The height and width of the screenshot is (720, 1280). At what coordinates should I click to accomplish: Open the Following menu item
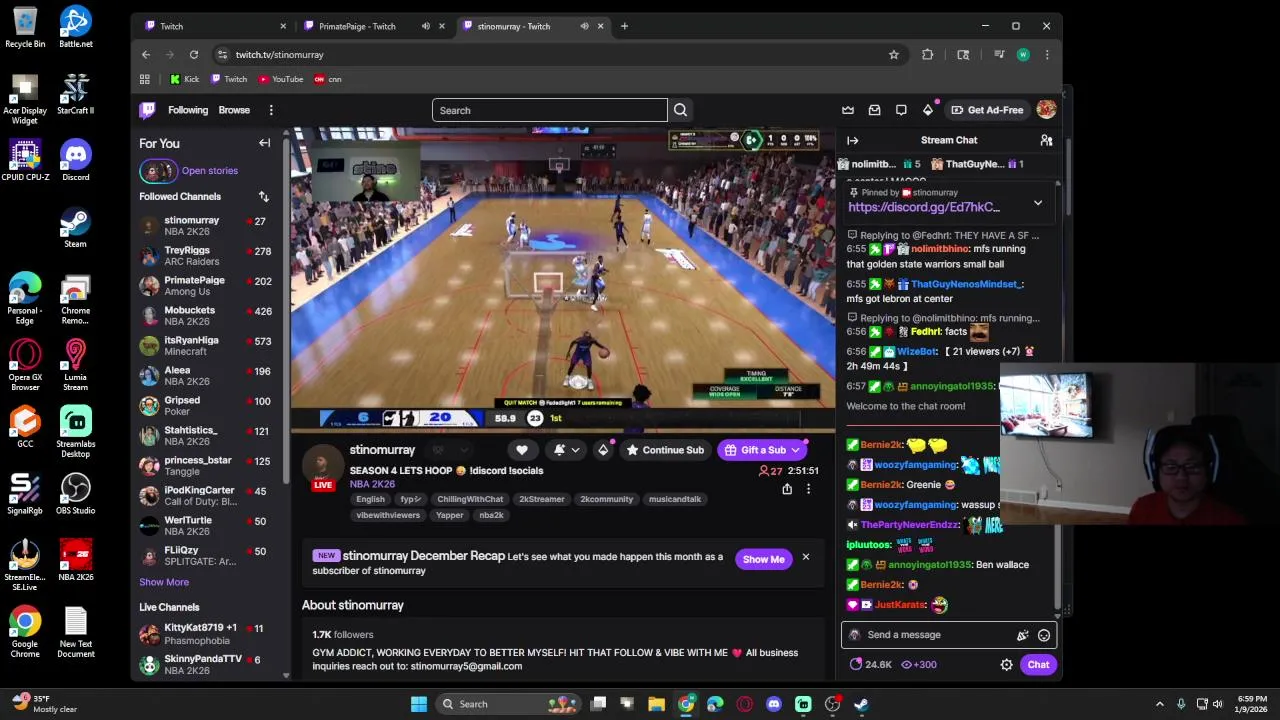point(188,110)
